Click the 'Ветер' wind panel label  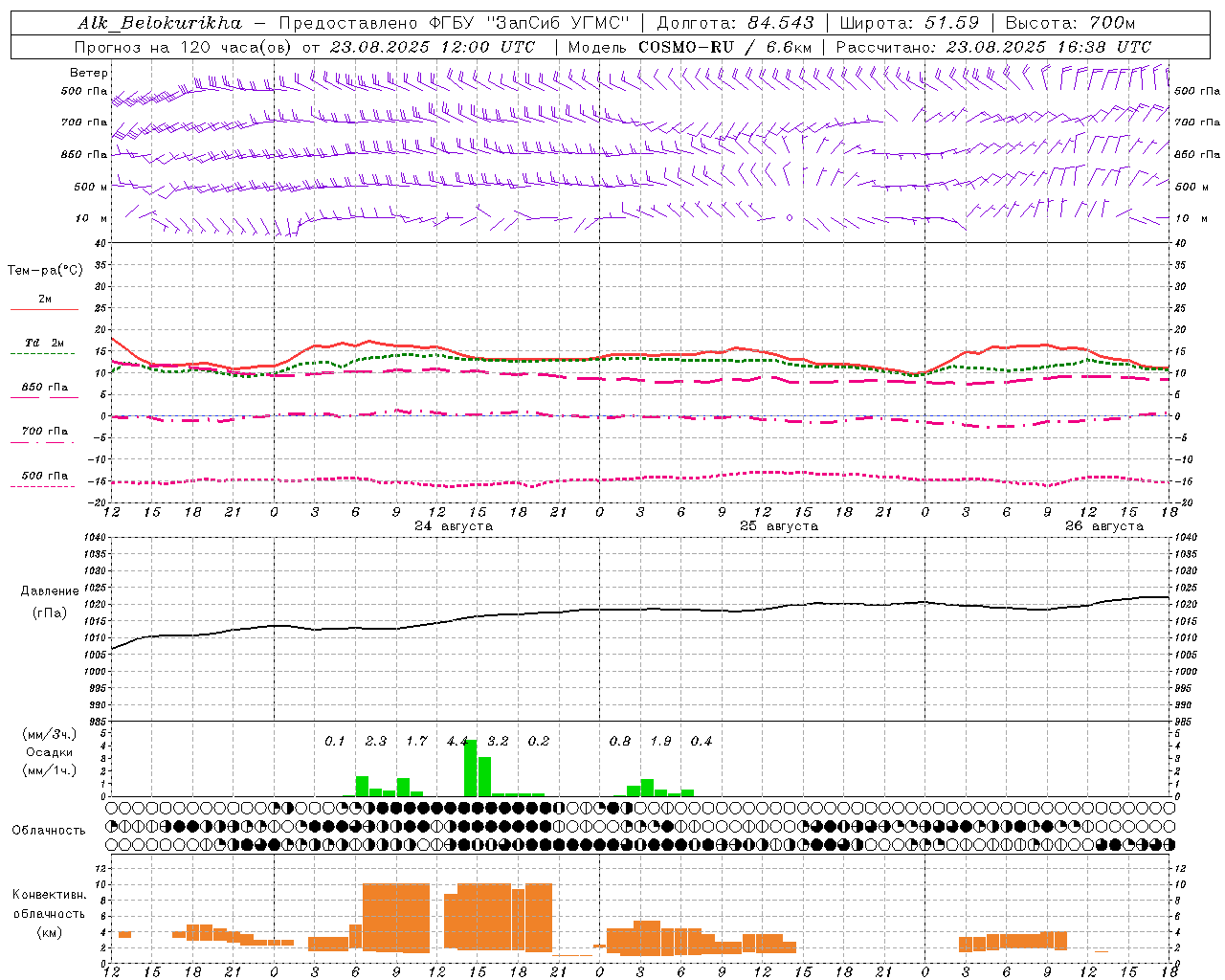(89, 73)
